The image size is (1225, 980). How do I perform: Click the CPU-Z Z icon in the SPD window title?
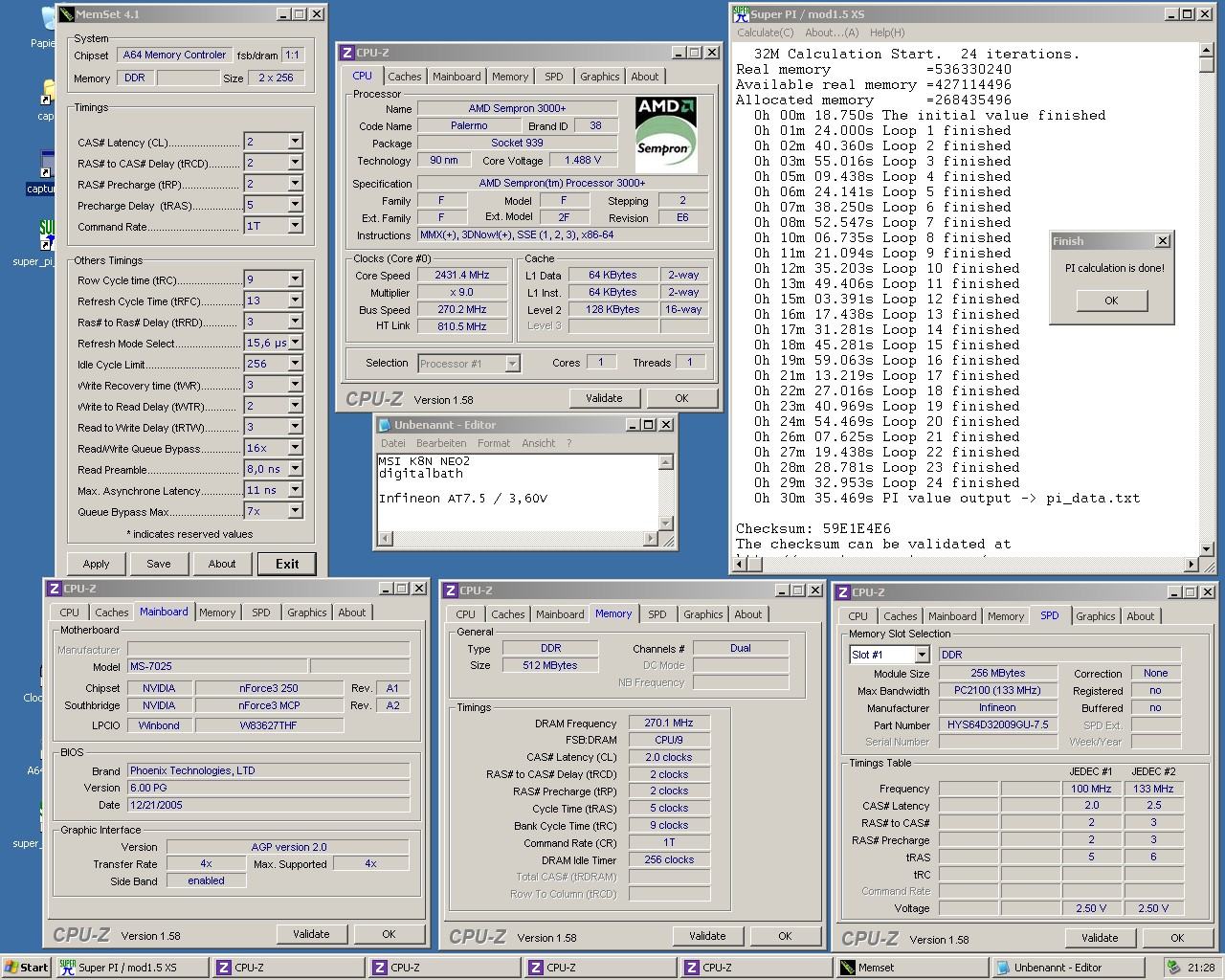tap(843, 592)
